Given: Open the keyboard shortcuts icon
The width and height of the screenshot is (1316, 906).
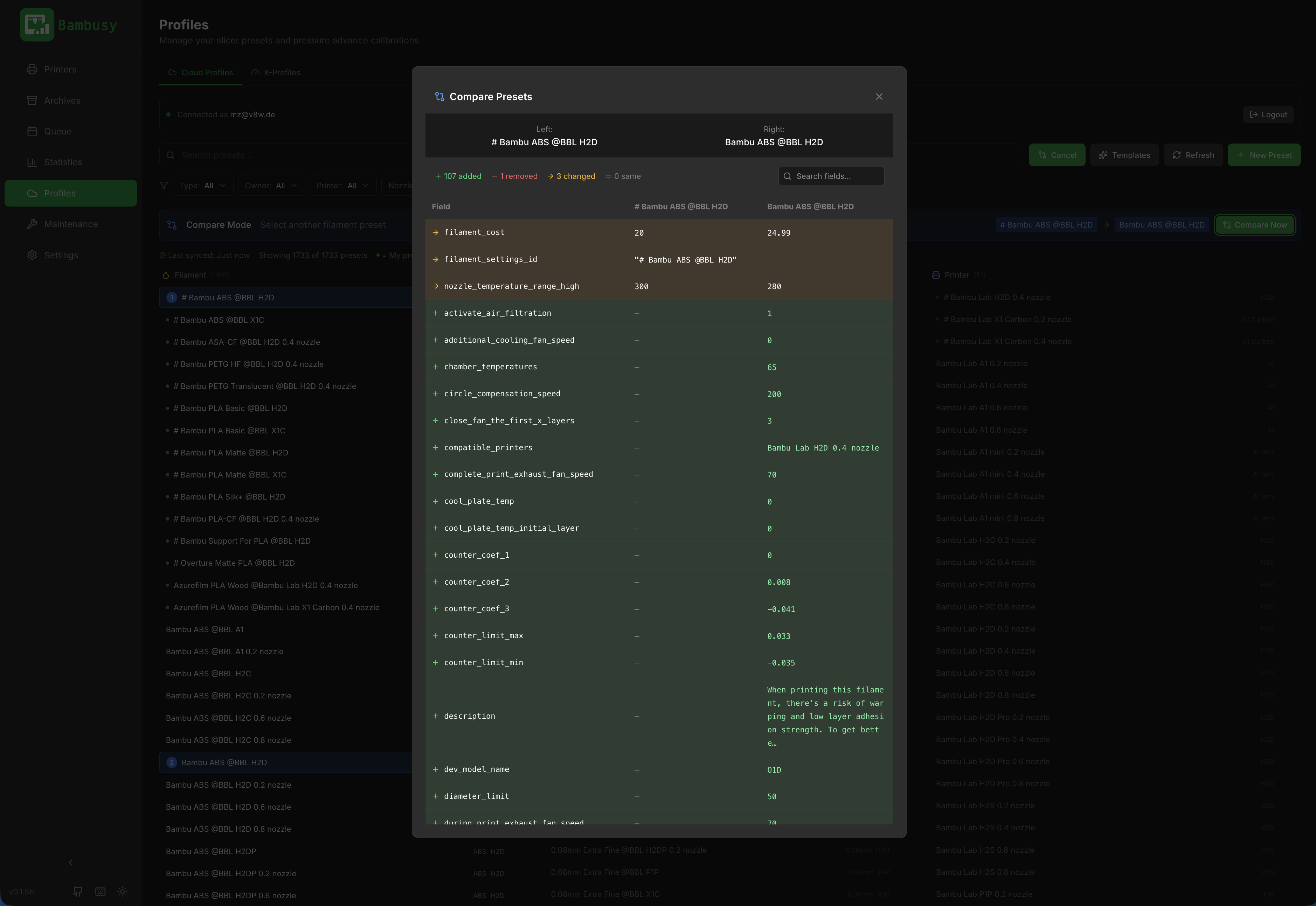Looking at the screenshot, I should [101, 891].
